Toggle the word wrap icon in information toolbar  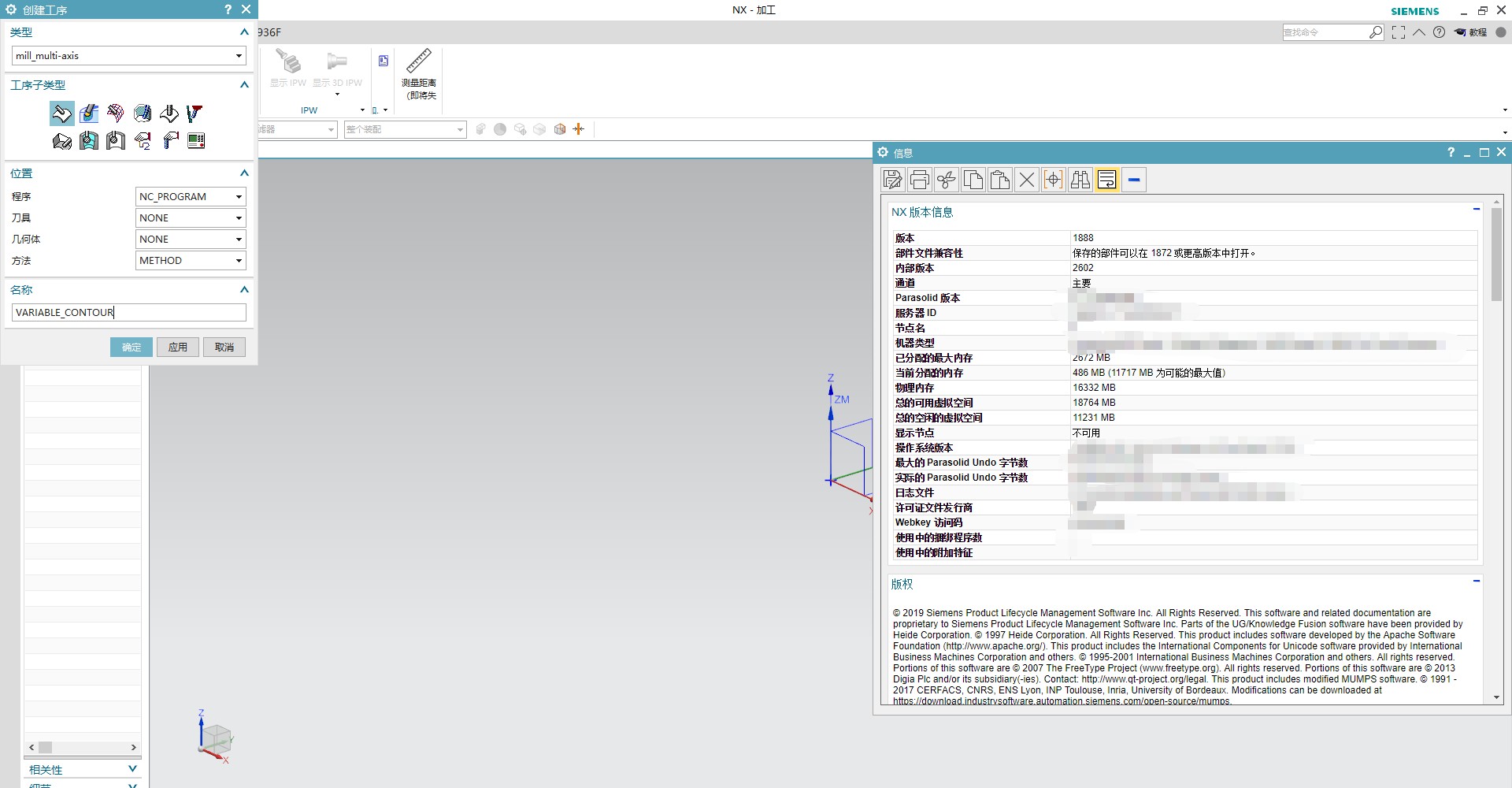[x=1107, y=180]
